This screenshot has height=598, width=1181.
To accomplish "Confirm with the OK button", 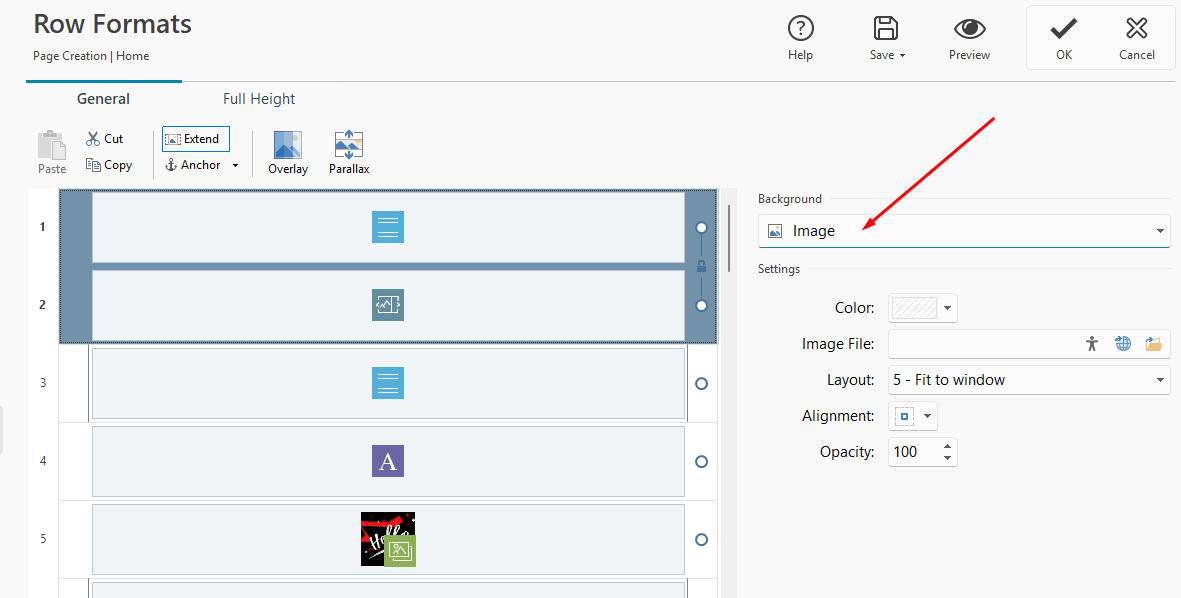I will pyautogui.click(x=1064, y=37).
